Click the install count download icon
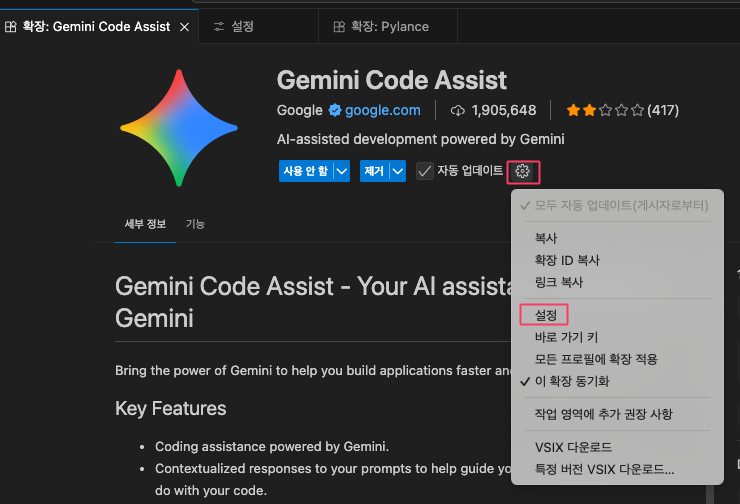 (x=457, y=110)
